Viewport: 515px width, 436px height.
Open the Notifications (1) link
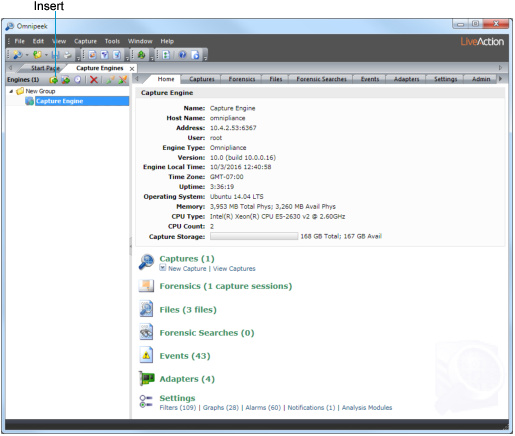click(311, 408)
